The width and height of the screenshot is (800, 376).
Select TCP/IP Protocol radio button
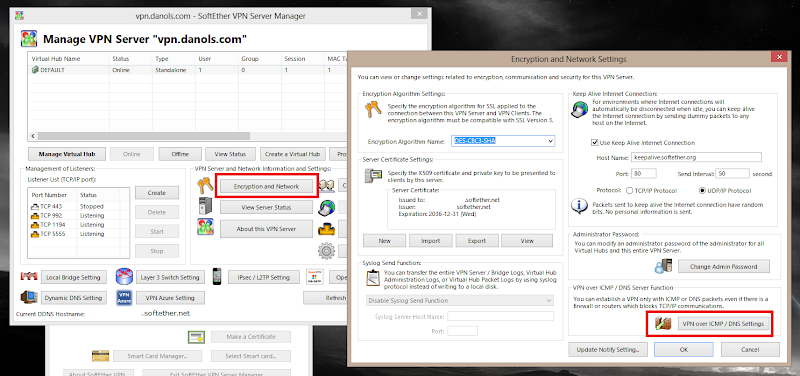click(x=629, y=190)
